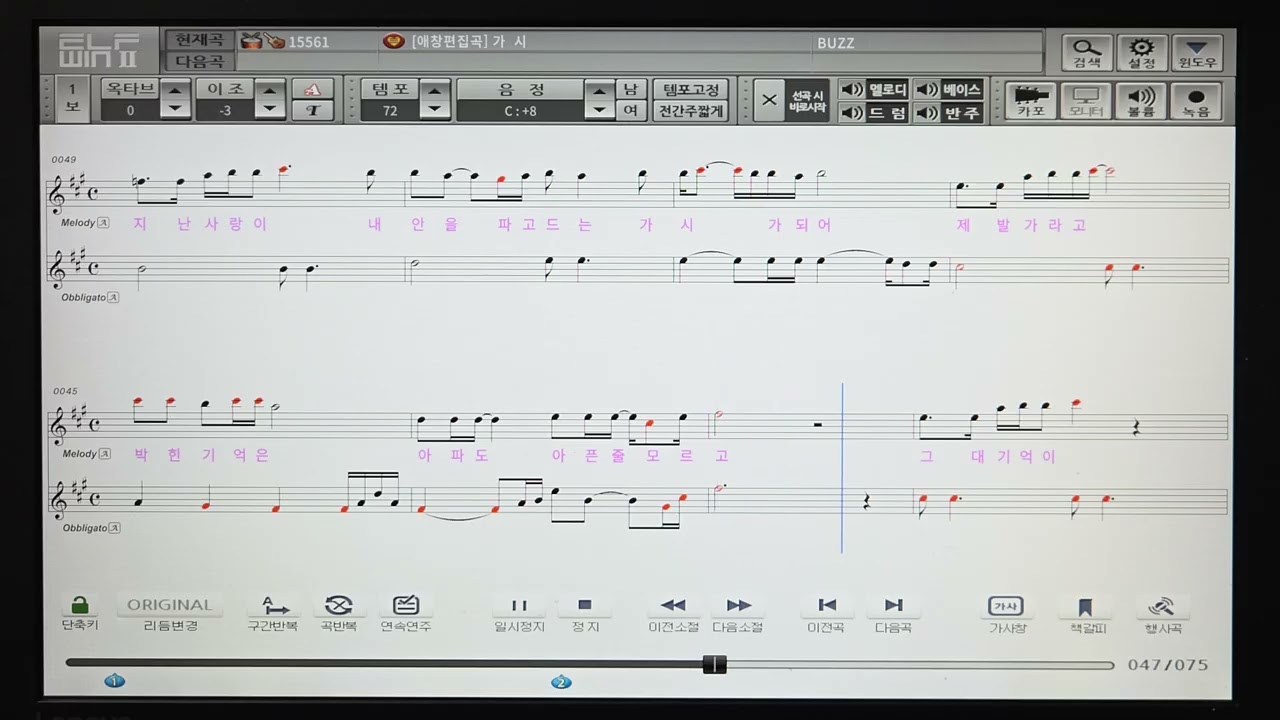Toggle the 단축키 green lock icon
This screenshot has width=1280, height=720.
(79, 605)
